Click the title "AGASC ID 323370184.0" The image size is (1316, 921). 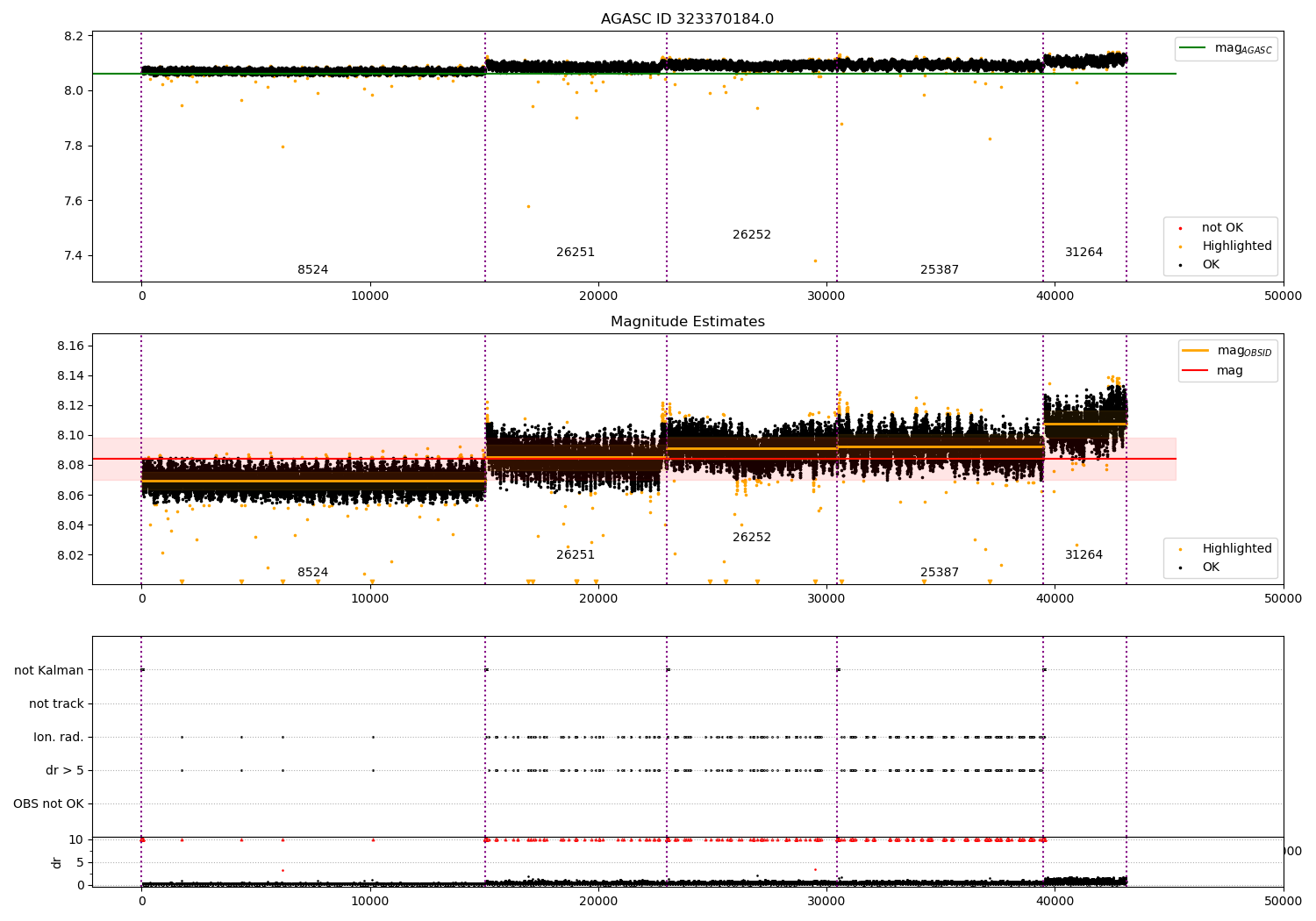pos(687,19)
